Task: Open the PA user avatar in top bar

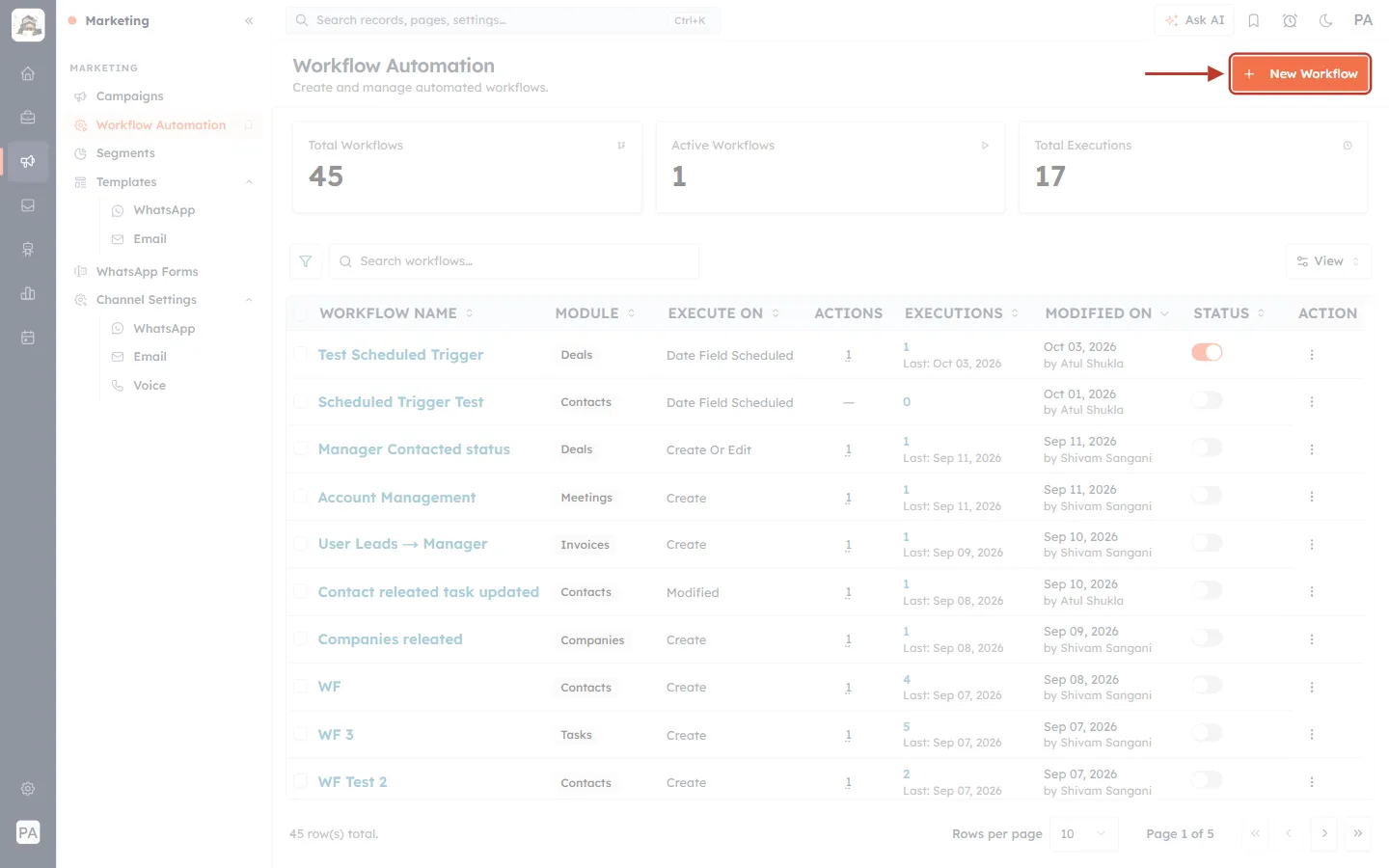Action: [1363, 20]
